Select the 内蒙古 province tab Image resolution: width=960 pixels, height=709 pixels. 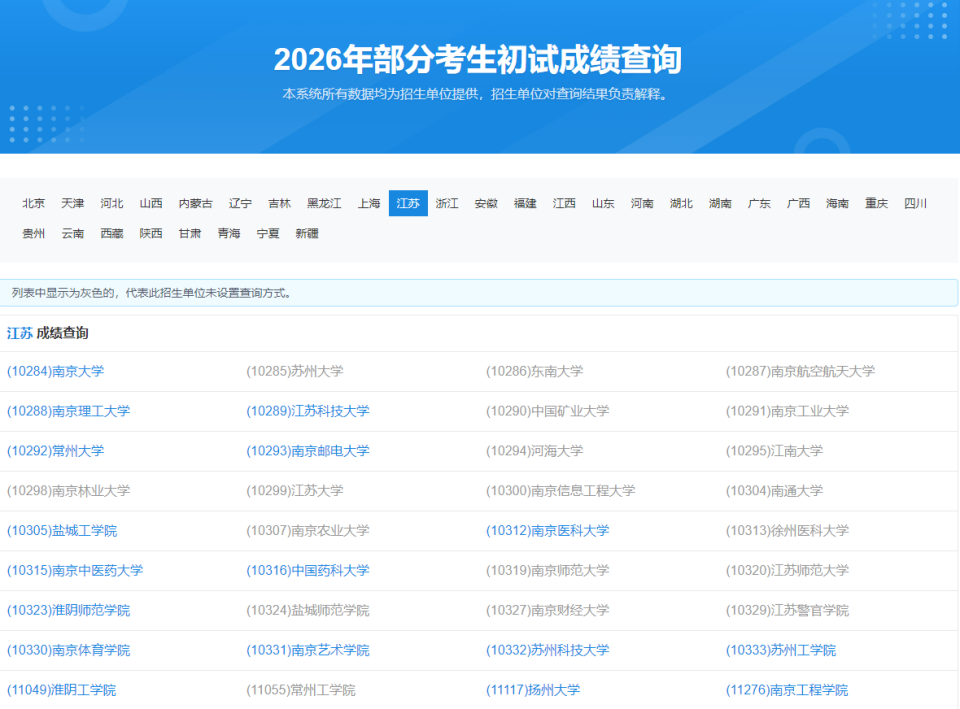(x=195, y=202)
